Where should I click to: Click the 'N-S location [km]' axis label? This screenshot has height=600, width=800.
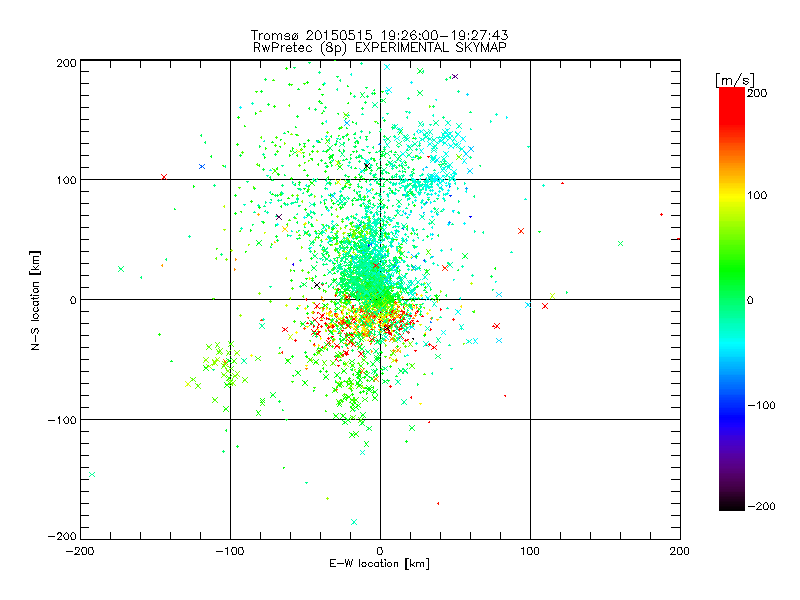pyautogui.click(x=35, y=300)
